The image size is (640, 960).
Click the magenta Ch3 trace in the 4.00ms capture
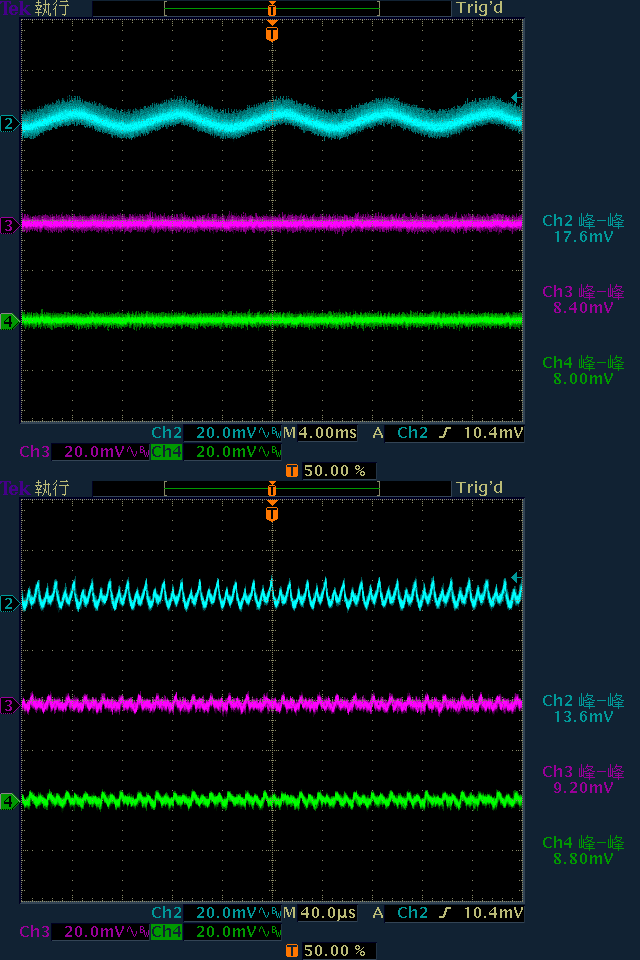point(272,223)
